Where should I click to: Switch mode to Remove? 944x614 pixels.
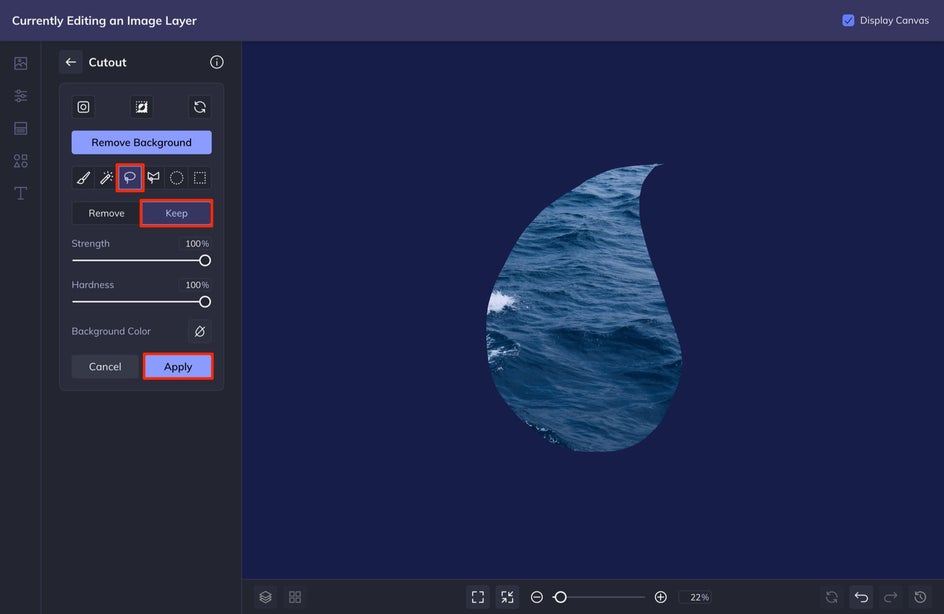pos(107,213)
